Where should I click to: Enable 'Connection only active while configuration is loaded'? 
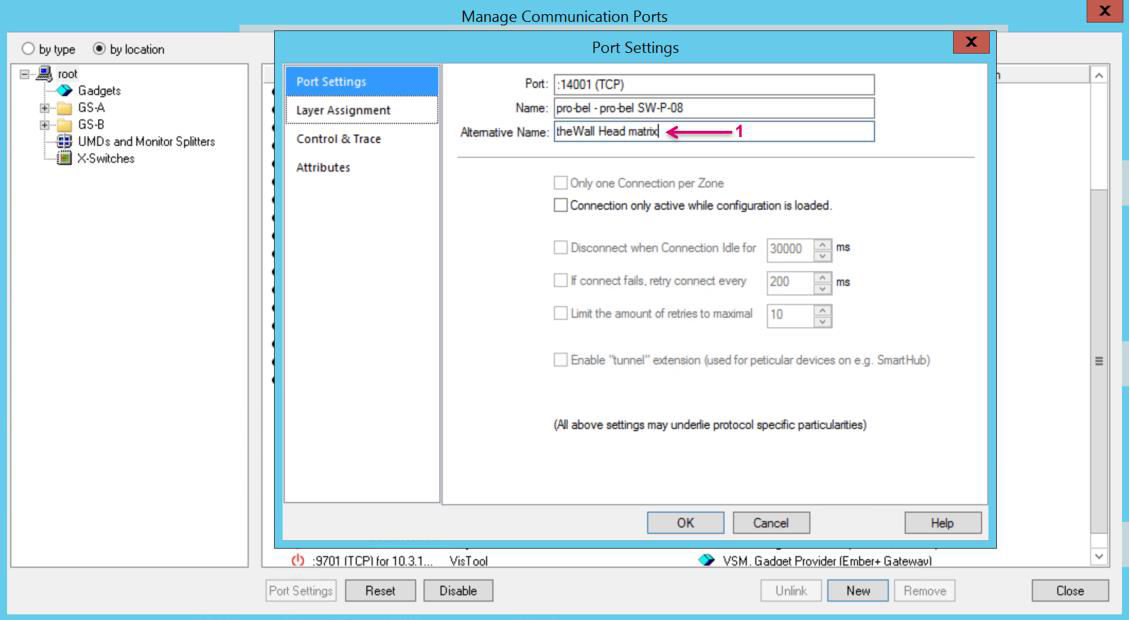(560, 205)
